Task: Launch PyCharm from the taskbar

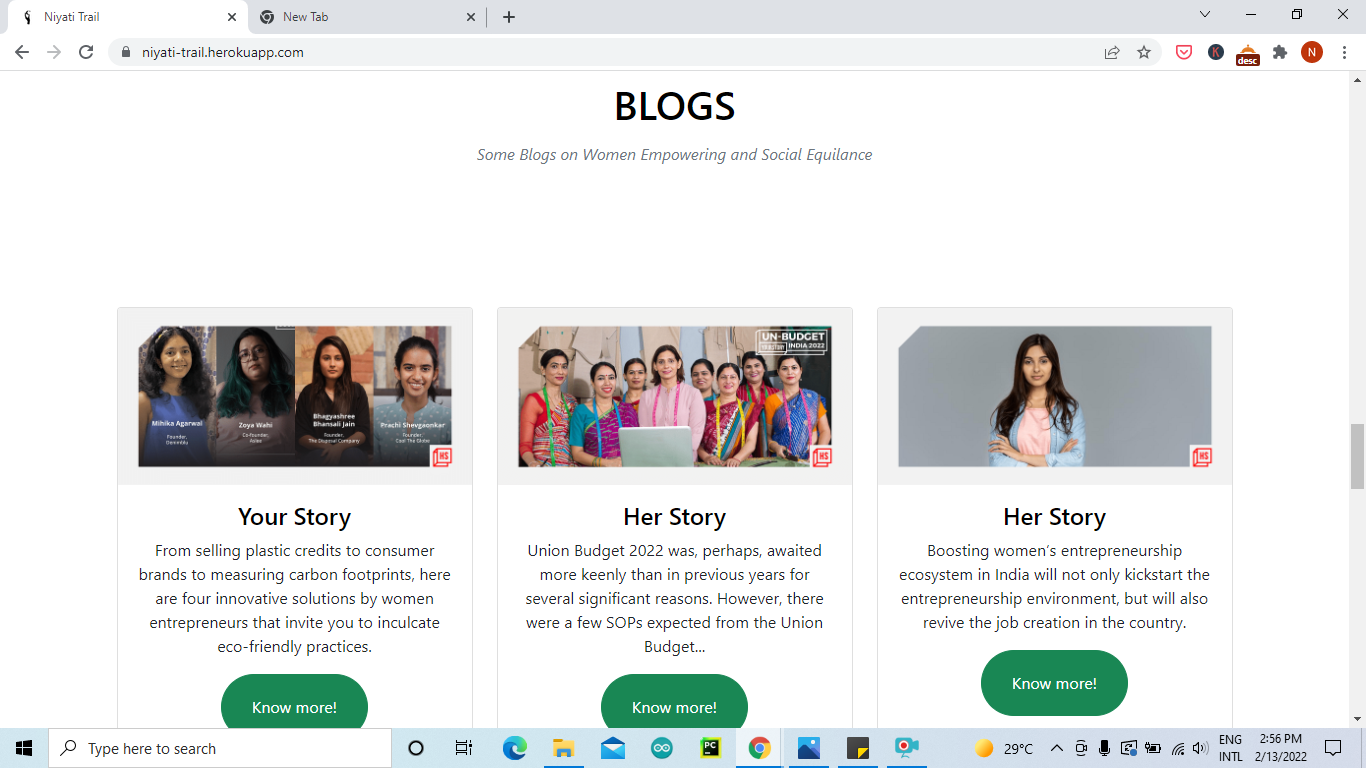Action: coord(709,747)
